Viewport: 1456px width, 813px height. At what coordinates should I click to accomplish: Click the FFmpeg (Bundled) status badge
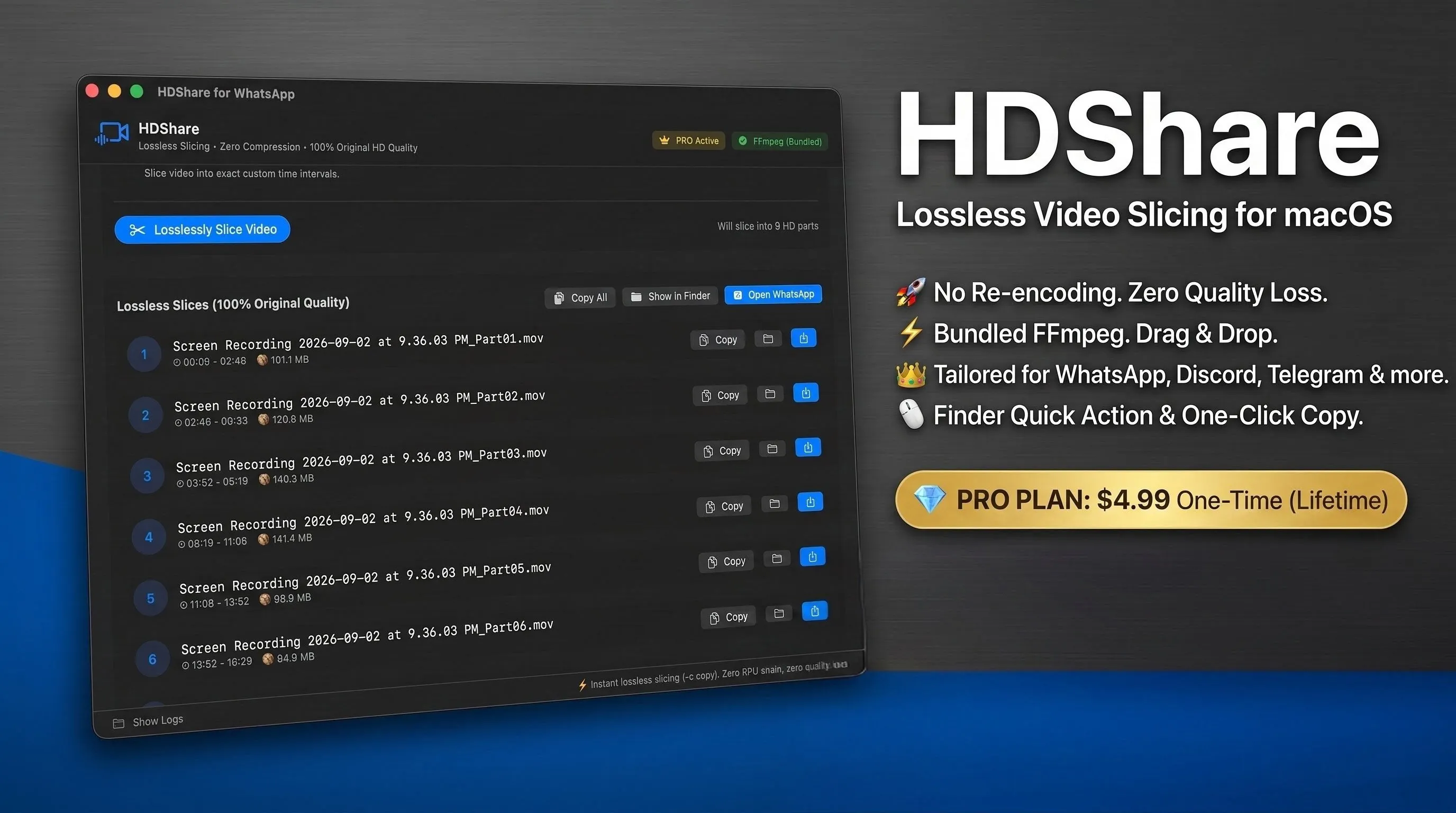point(780,141)
